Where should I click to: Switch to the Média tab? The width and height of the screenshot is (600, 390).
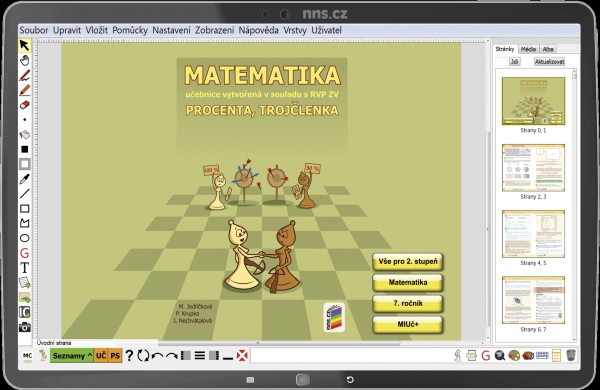[x=528, y=49]
